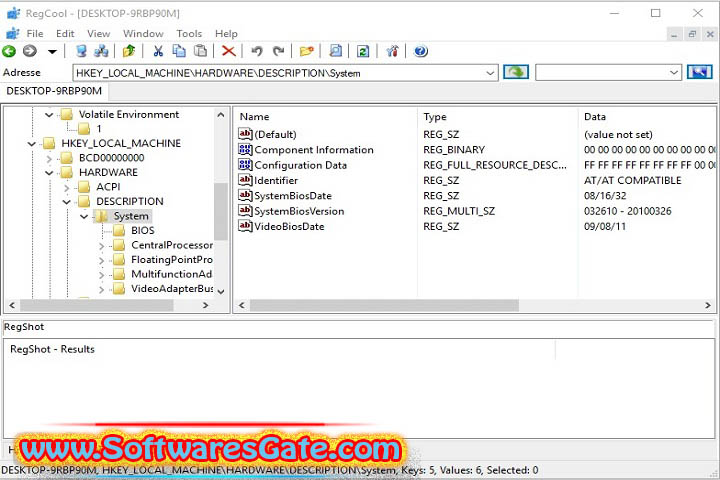Select the key named 1 under Volatile Environment

(x=99, y=129)
